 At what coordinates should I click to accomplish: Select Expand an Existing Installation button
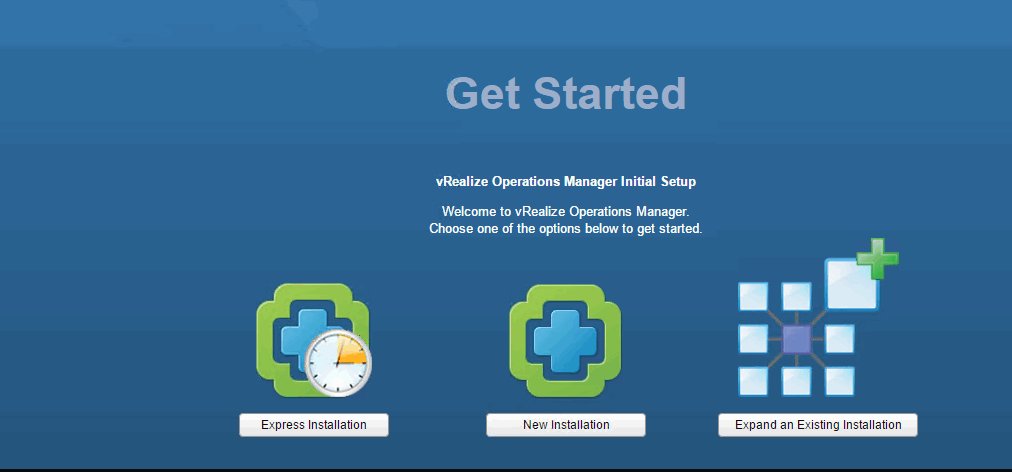(x=818, y=425)
